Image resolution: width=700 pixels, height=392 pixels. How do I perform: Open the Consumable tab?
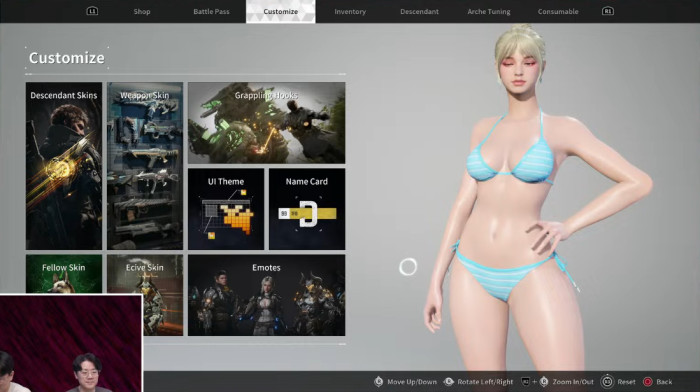558,12
